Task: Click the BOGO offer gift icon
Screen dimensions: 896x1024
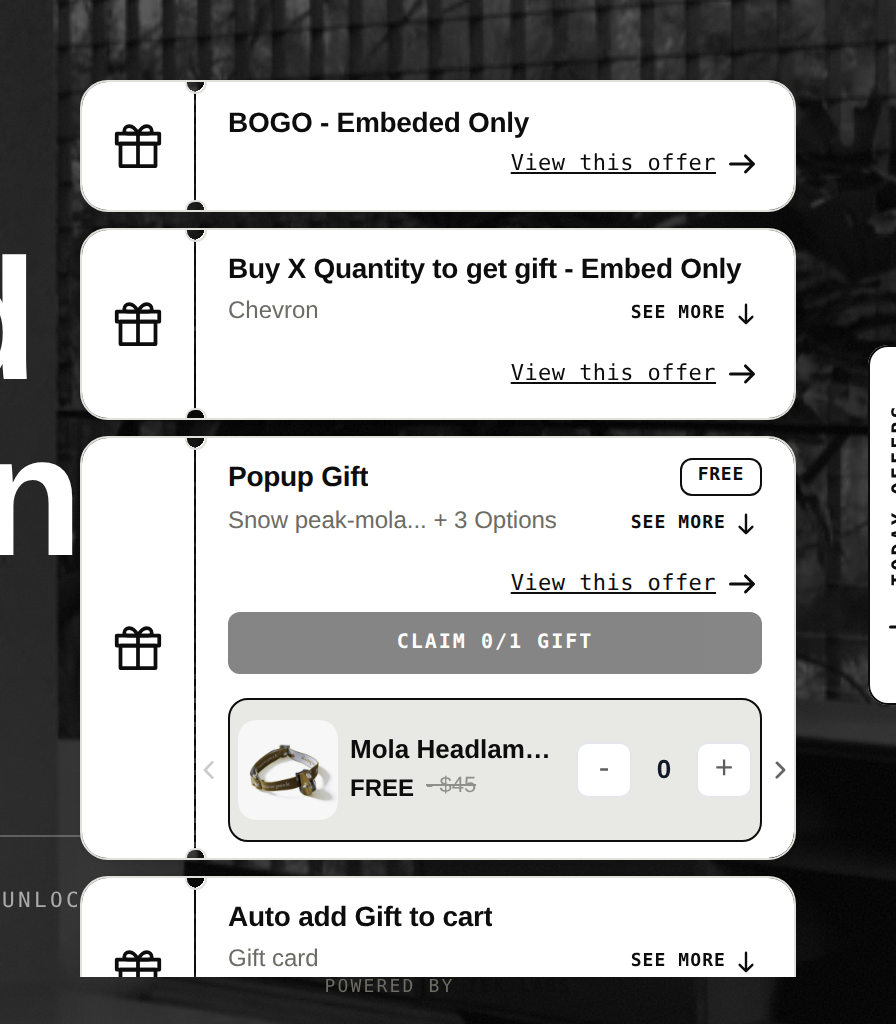Action: tap(138, 146)
